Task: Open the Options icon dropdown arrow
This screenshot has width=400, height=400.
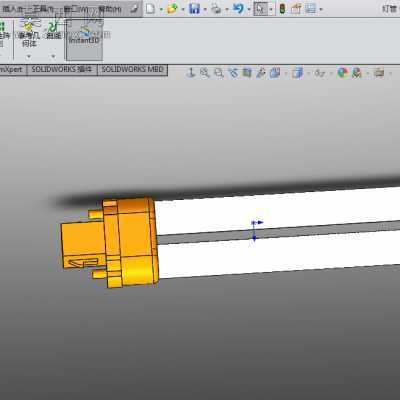Action: [x=321, y=9]
